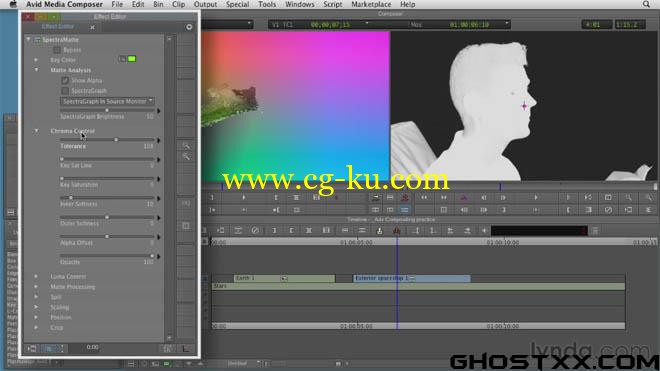Click the magnifier icon in Composer toolbar
This screenshot has width=660, height=371.
pyautogui.click(x=628, y=198)
